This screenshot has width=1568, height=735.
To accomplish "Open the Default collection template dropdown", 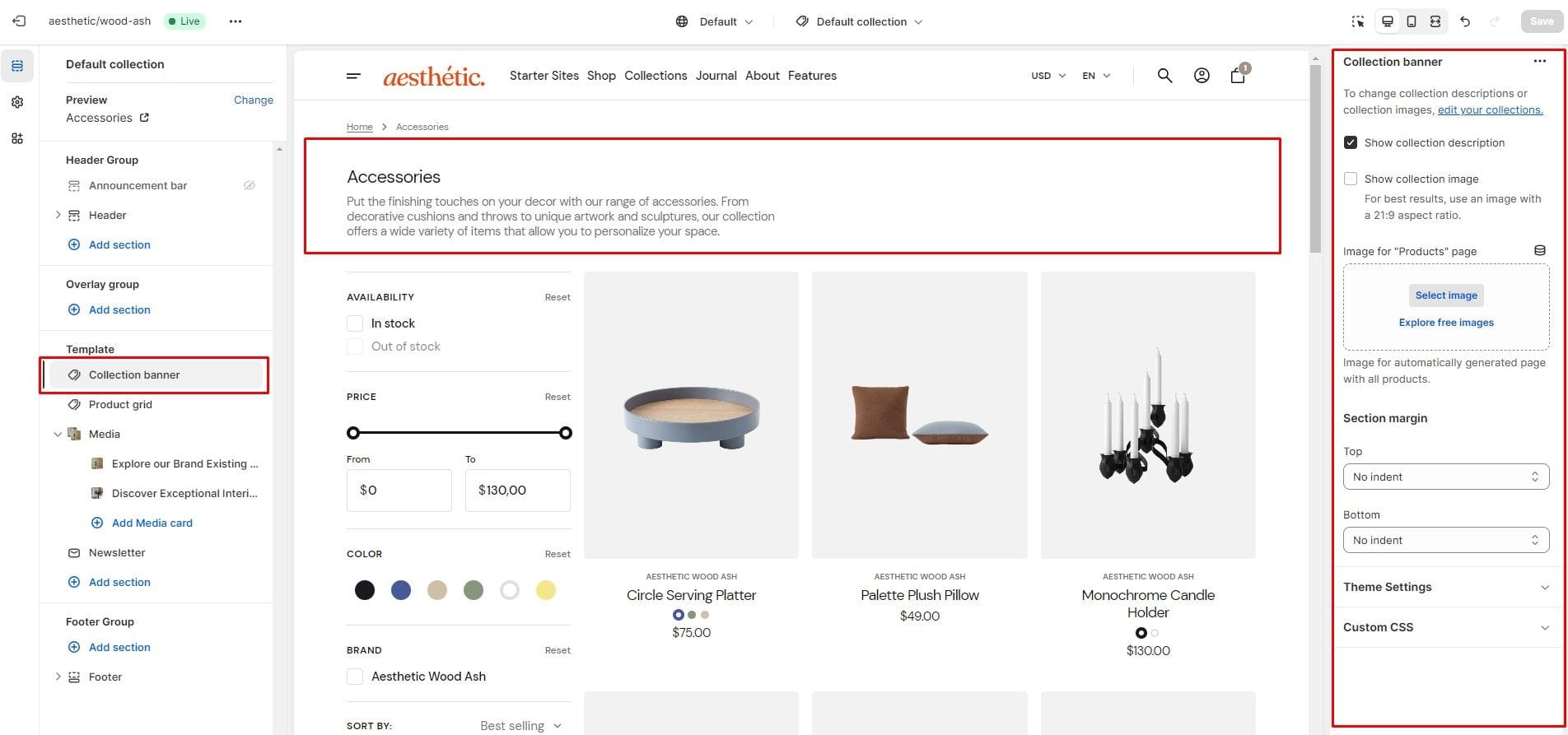I will [860, 21].
